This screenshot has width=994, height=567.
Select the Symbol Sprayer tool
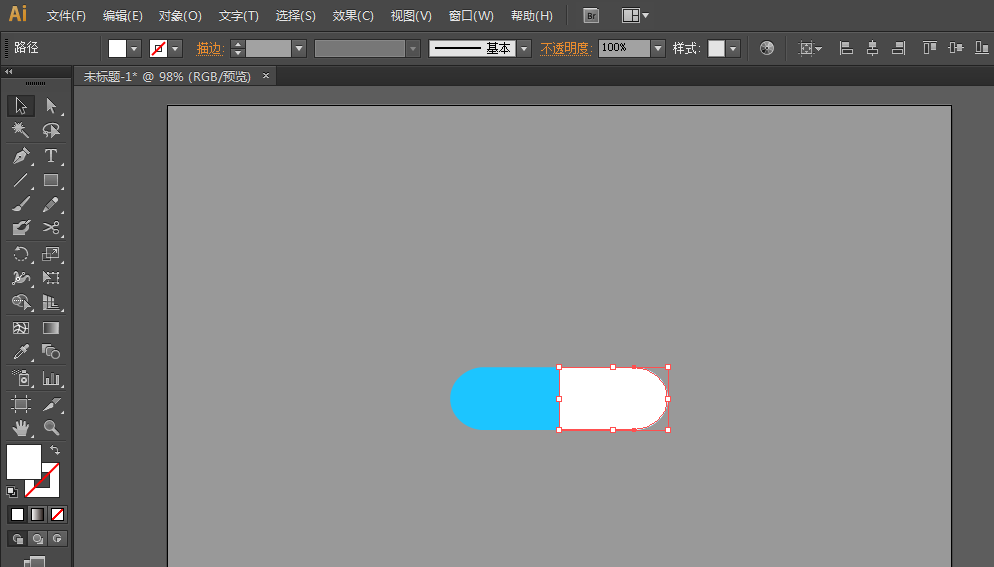21,379
